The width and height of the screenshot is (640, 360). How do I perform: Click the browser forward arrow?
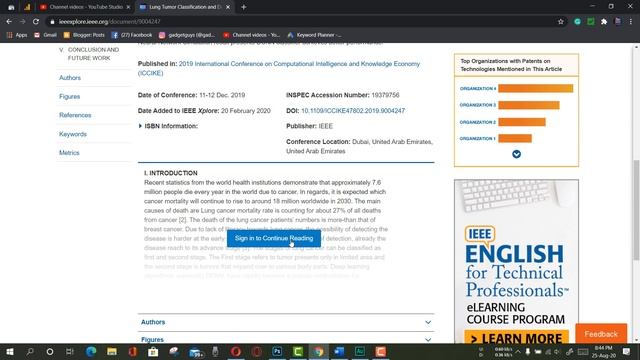point(22,21)
